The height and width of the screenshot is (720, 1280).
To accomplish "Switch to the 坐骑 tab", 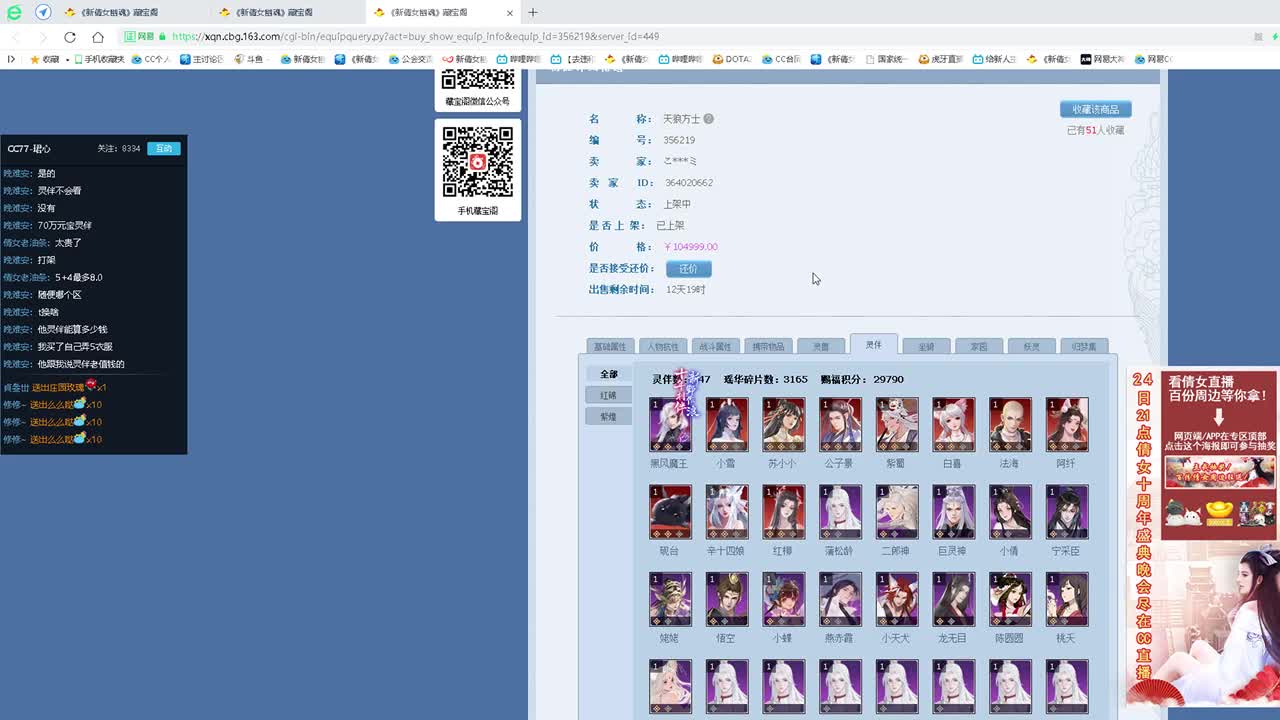I will tap(926, 346).
